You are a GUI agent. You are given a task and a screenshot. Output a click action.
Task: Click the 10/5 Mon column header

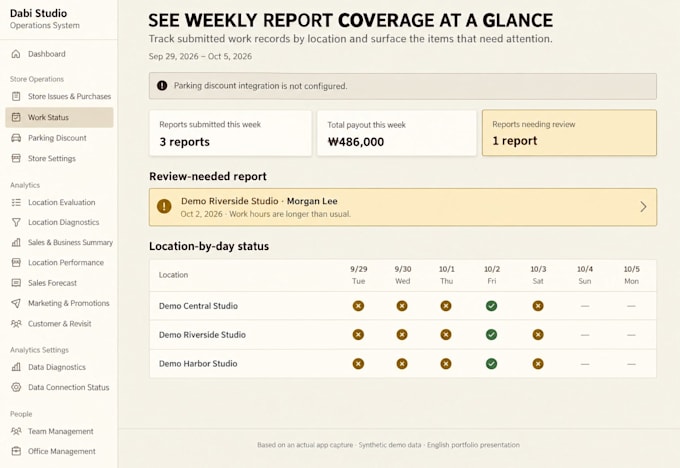tap(631, 275)
